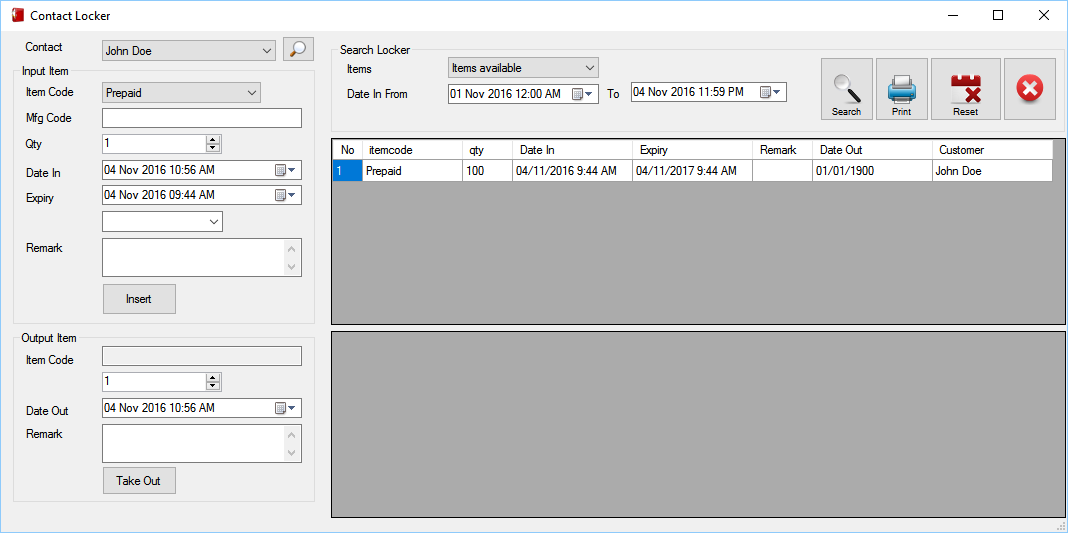Increase the input Qty with up arrow
The image size is (1068, 533).
[213, 140]
